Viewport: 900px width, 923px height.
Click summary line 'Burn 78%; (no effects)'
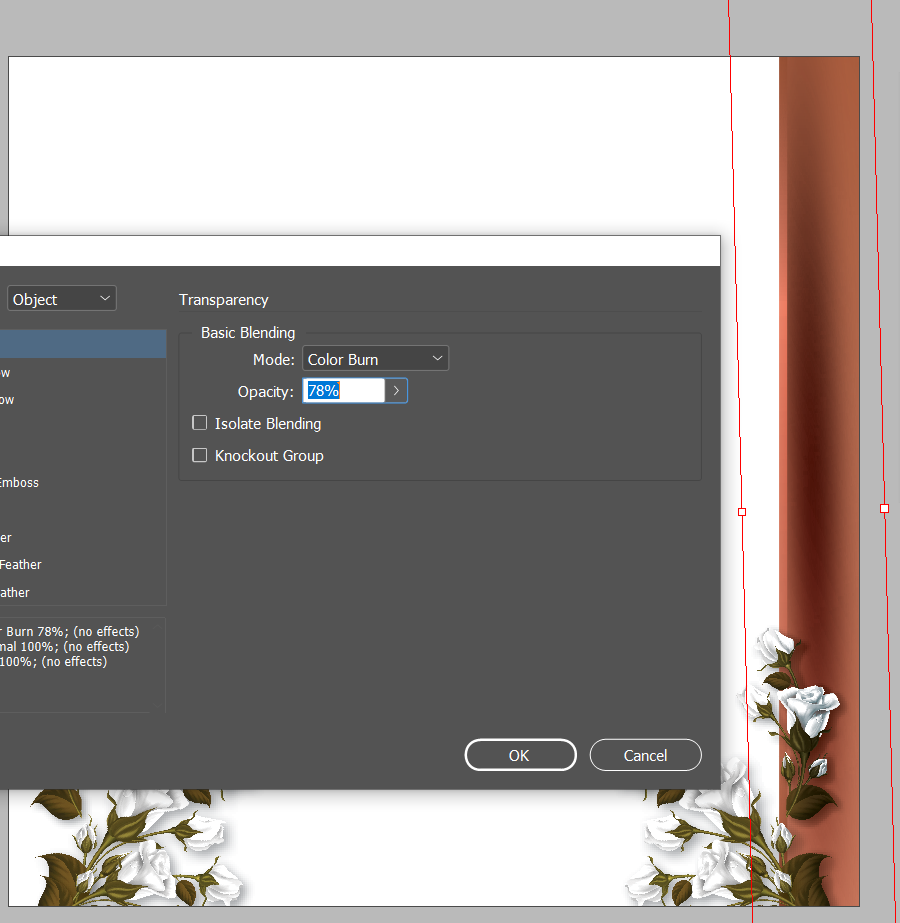pyautogui.click(x=71, y=632)
